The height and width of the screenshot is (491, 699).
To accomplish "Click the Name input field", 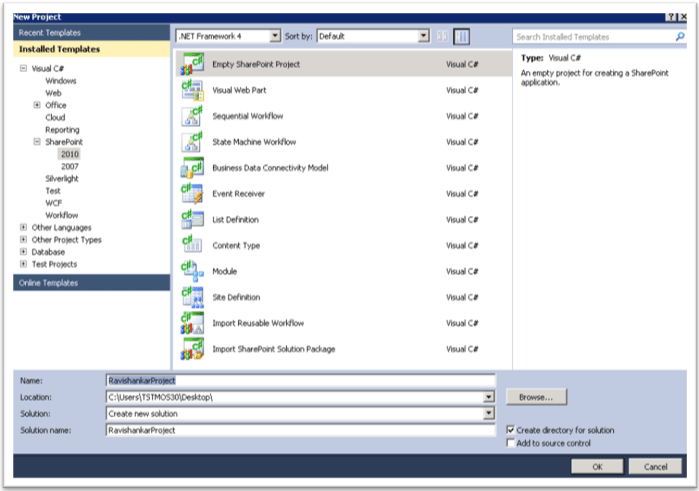I will (x=300, y=380).
